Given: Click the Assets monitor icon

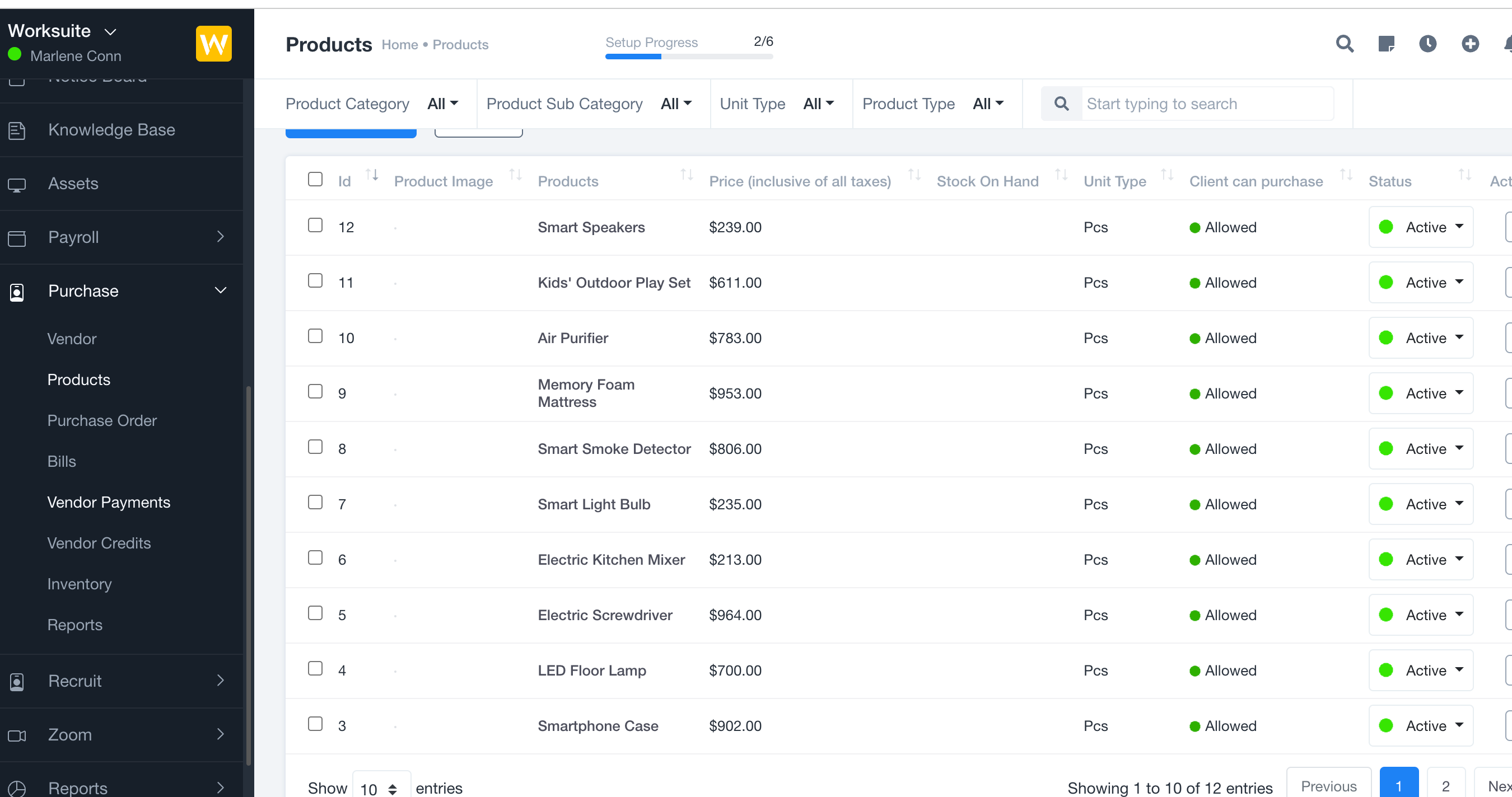Looking at the screenshot, I should point(17,185).
